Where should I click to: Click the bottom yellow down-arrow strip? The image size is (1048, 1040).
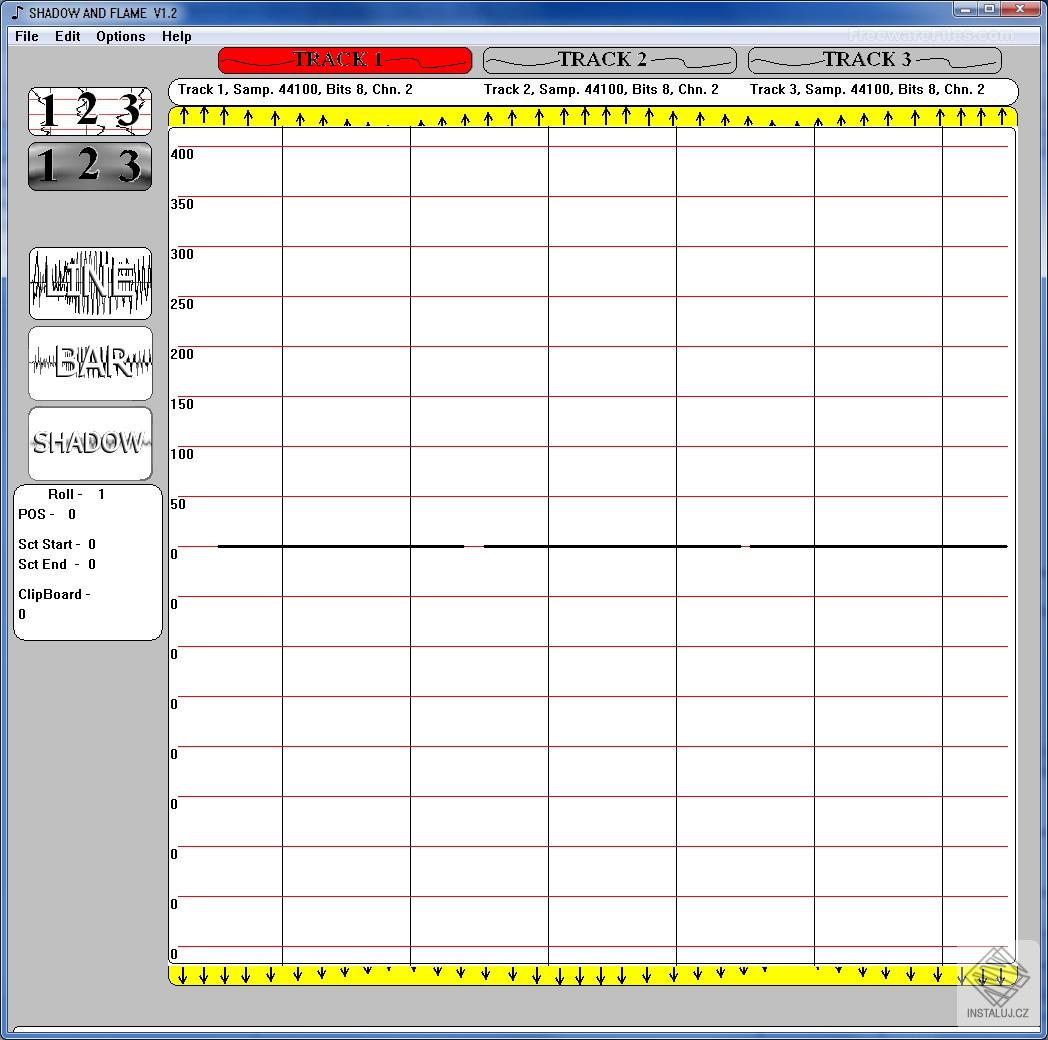point(593,975)
